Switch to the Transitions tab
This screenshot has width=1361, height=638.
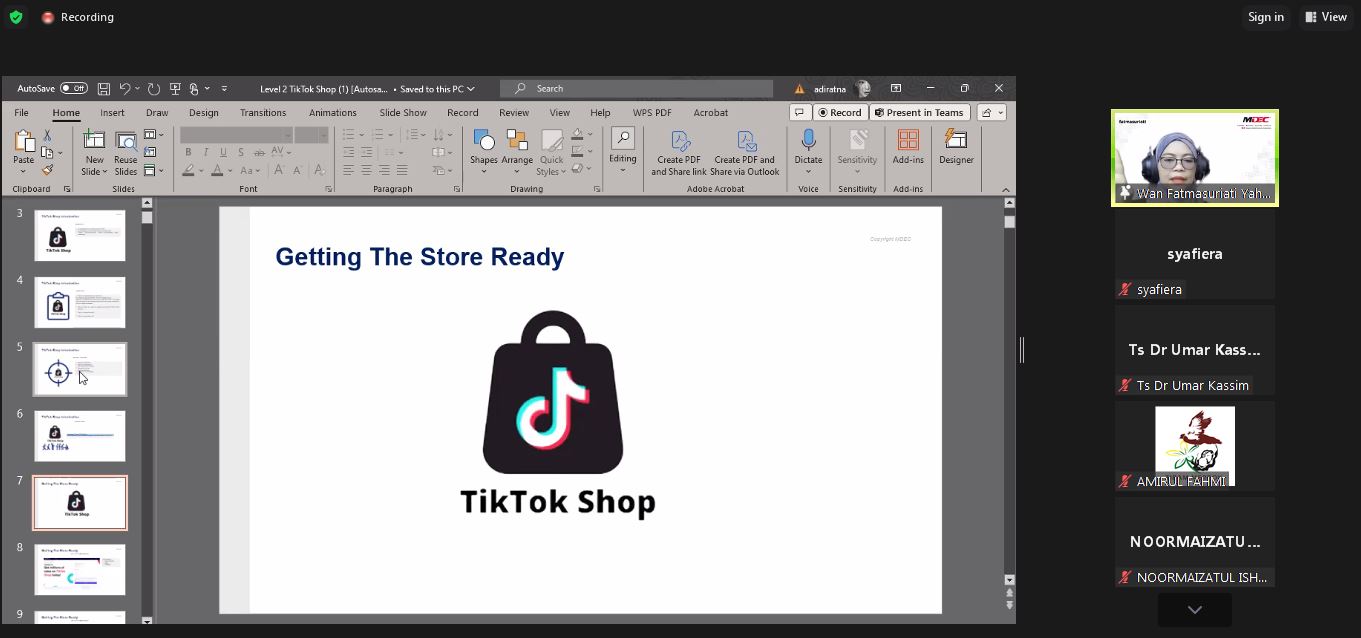263,113
